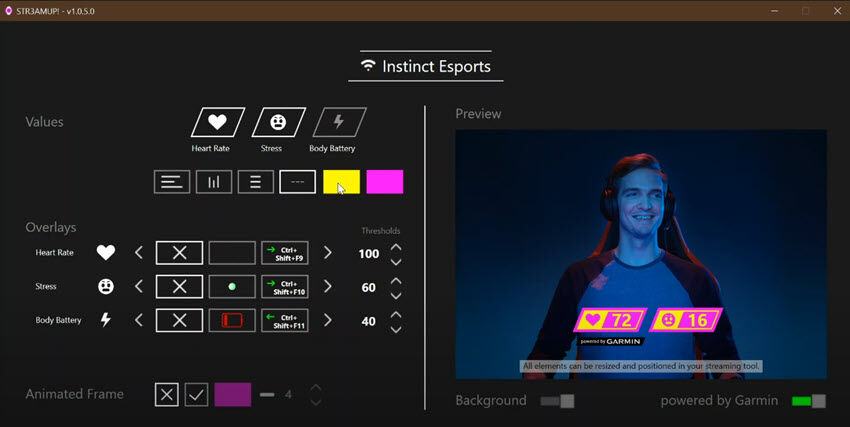Increase the Body Battery threshold from 40
Screen dimensions: 850x427
pos(396,314)
